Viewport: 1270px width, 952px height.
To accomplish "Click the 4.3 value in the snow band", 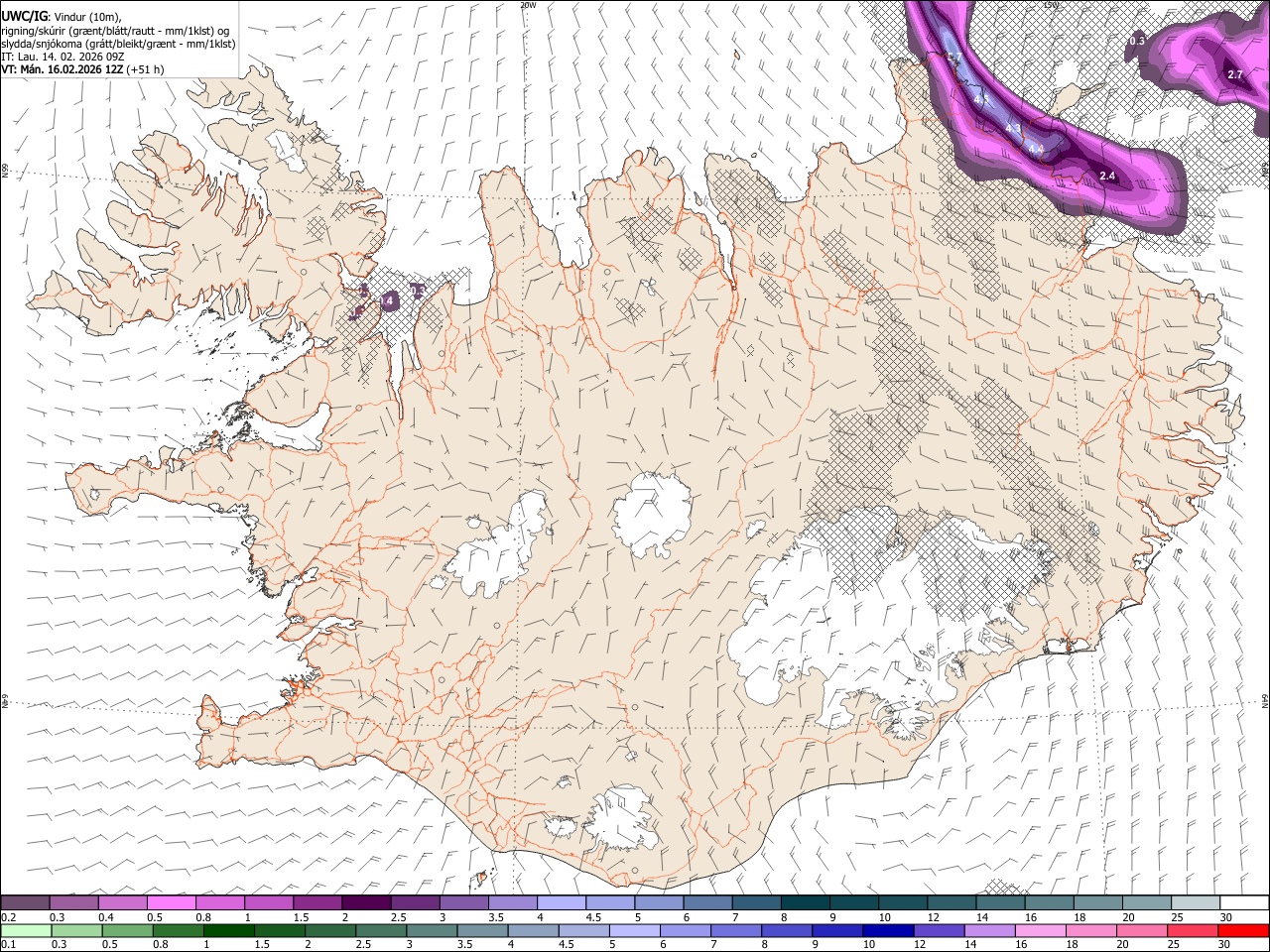I will (1013, 129).
